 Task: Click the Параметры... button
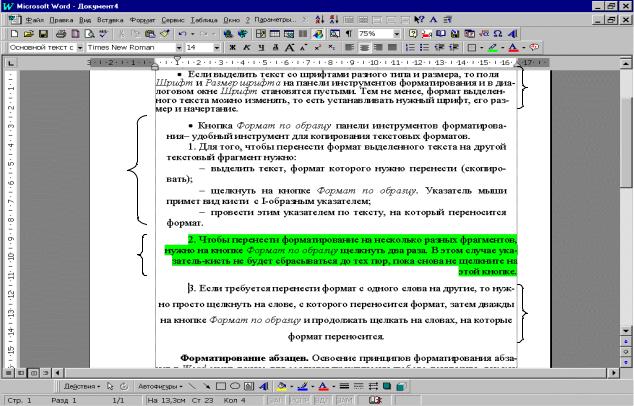coord(275,20)
